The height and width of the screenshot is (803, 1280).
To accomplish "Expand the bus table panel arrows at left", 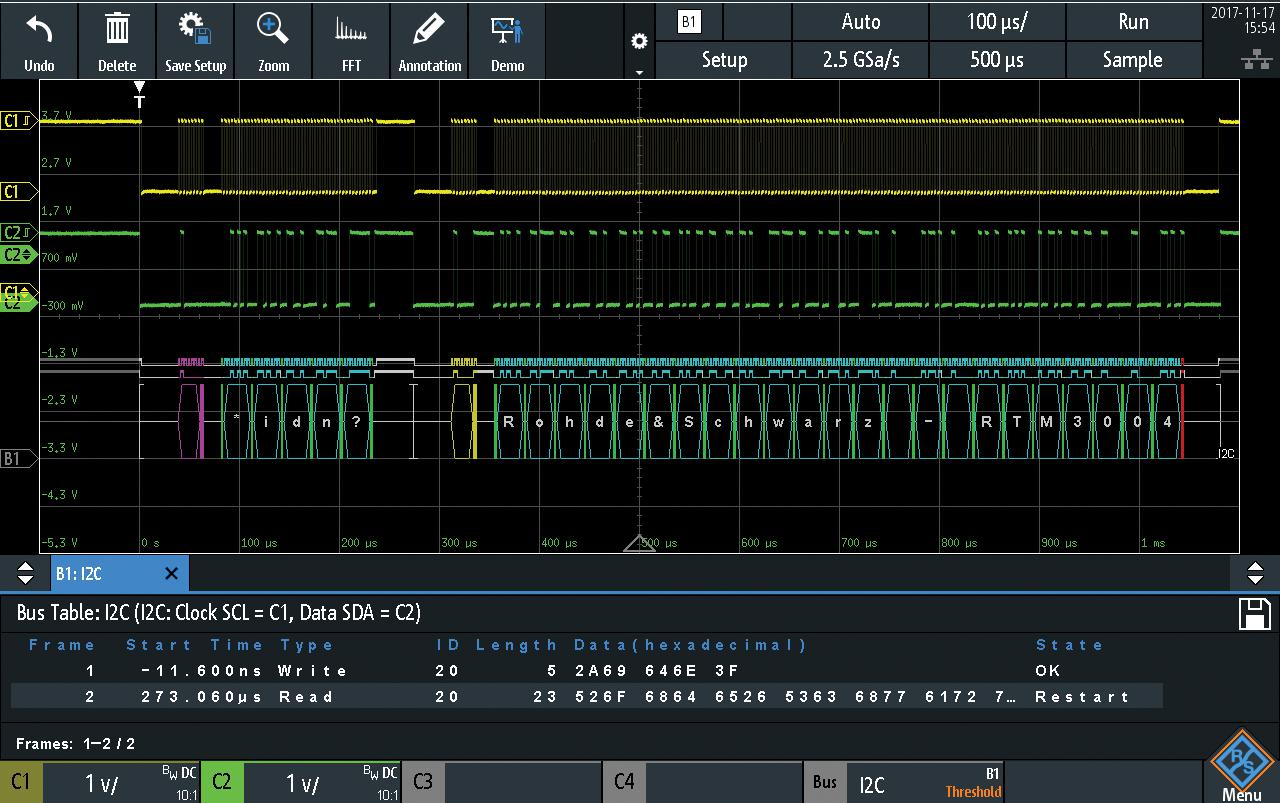I will coord(26,574).
